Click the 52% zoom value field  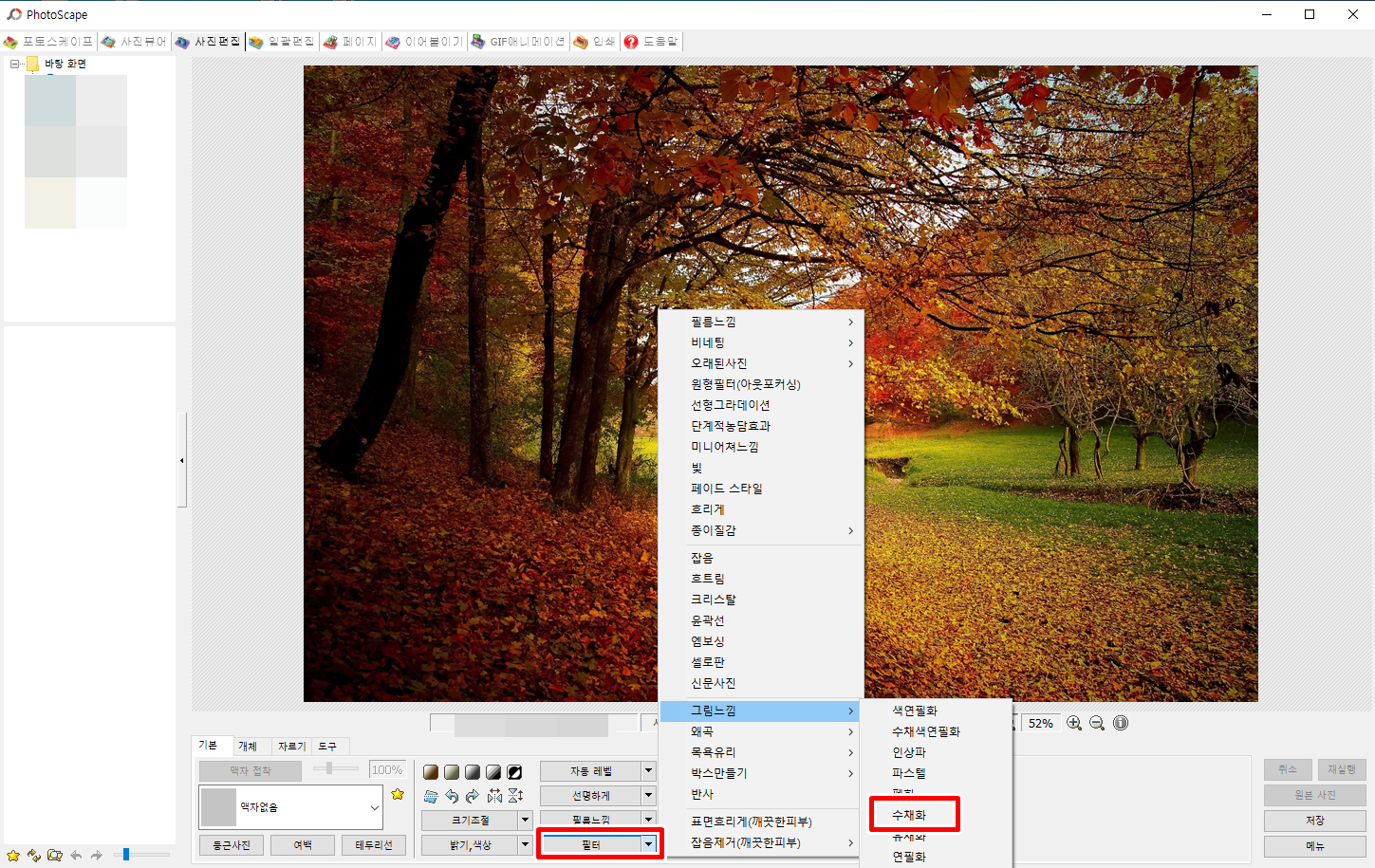(1040, 723)
